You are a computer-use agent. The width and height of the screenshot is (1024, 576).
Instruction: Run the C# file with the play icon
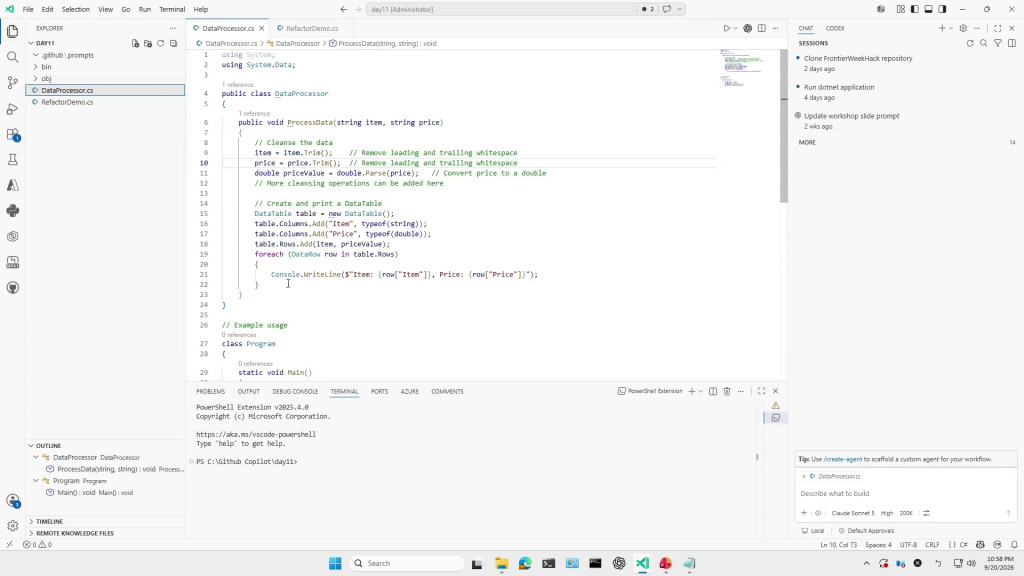click(x=726, y=29)
